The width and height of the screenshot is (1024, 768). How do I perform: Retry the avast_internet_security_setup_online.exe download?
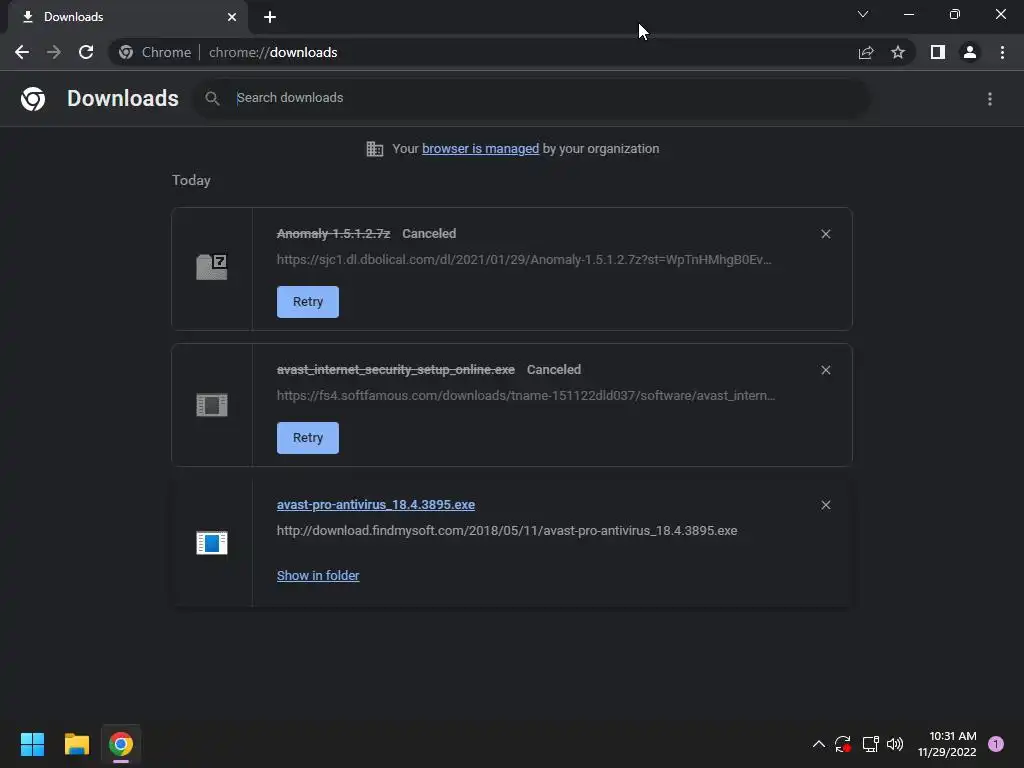click(x=308, y=438)
